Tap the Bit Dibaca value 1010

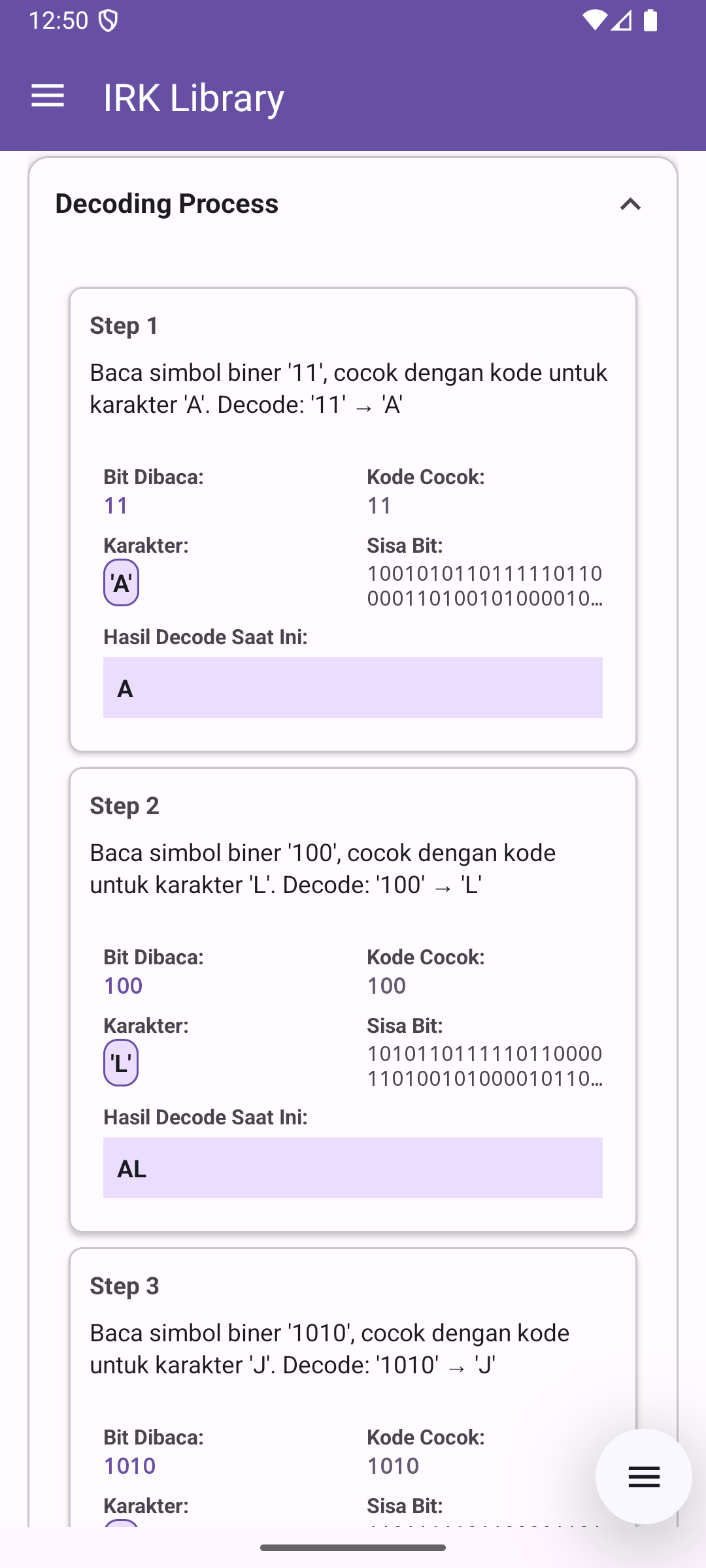click(x=129, y=1465)
